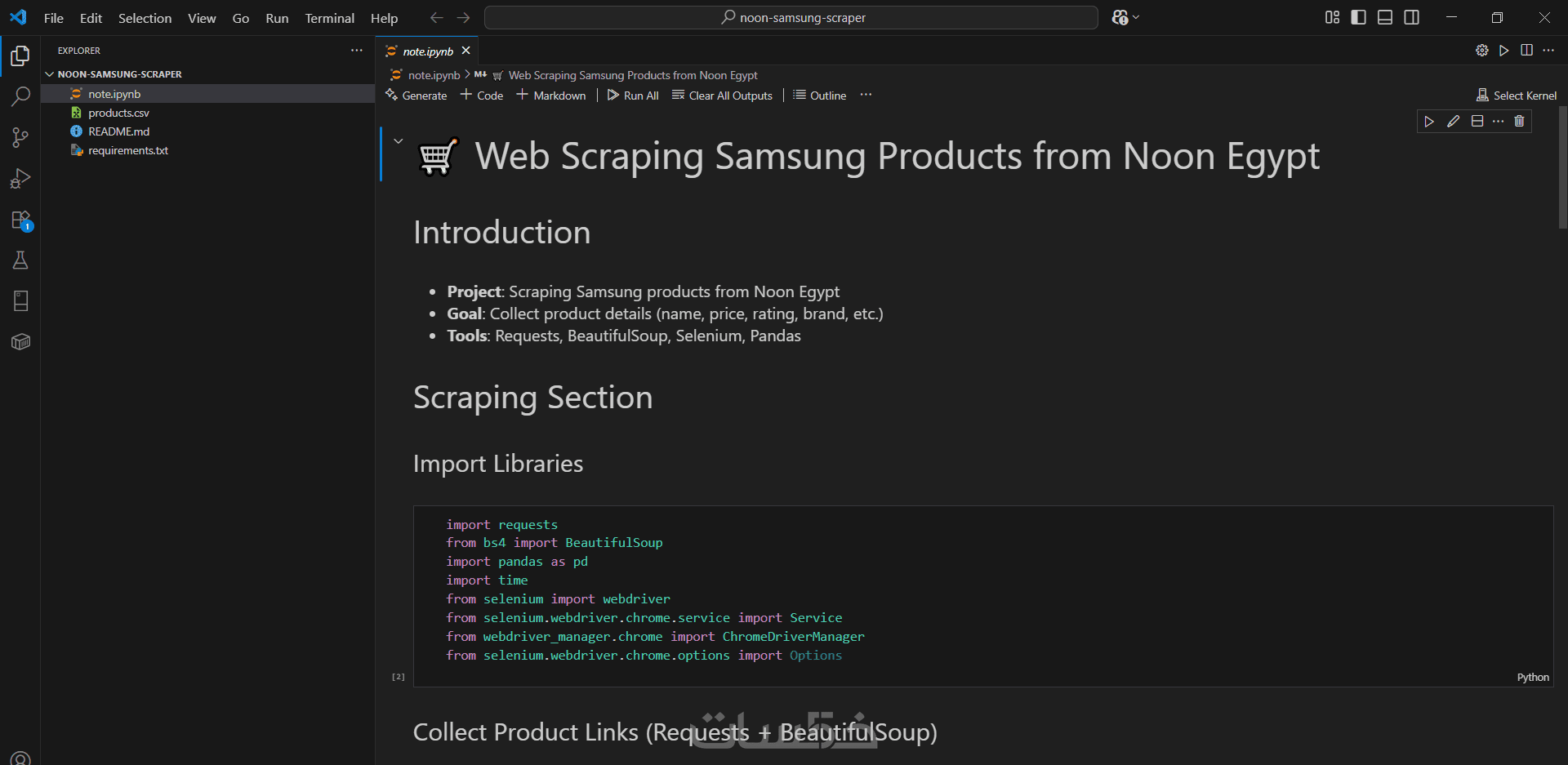Open the Testing flask view
The image size is (1568, 765).
coord(20,260)
